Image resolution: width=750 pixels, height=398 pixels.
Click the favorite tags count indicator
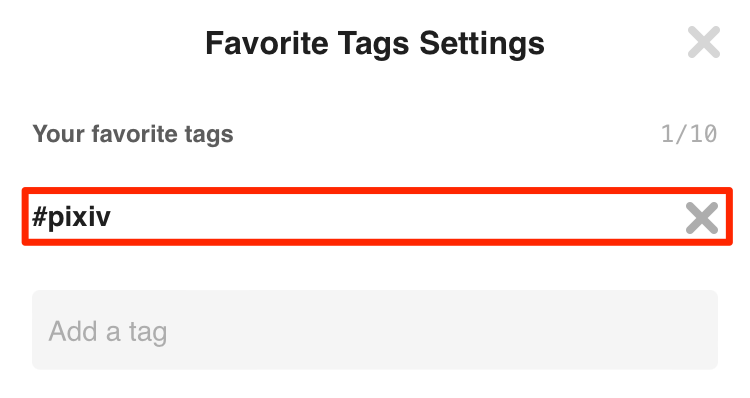coord(689,133)
